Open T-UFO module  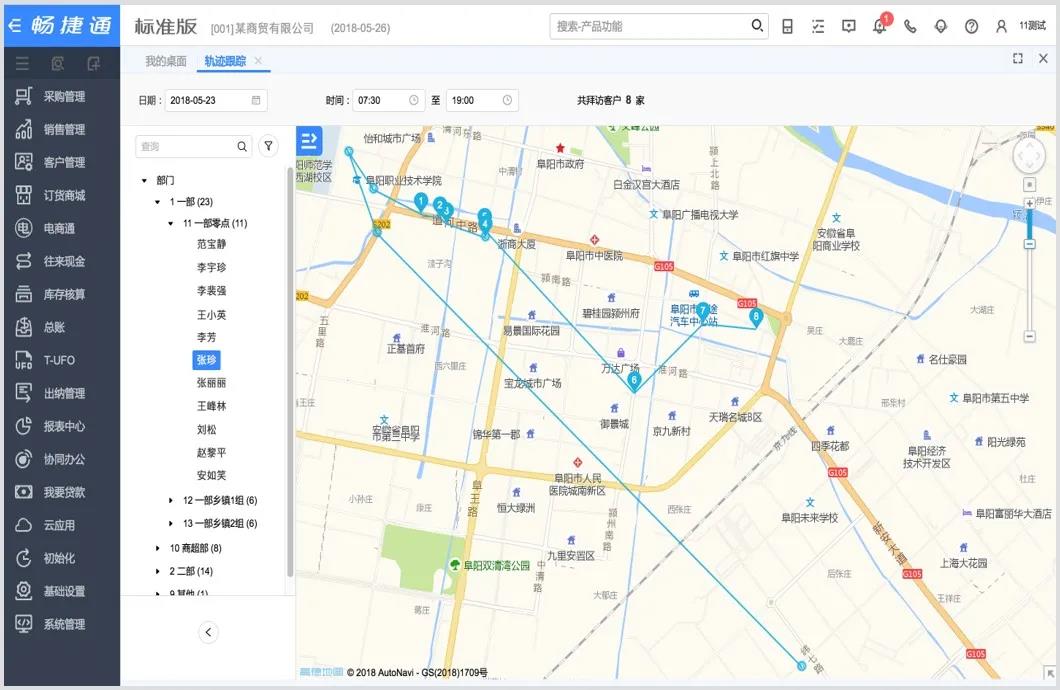coord(62,360)
